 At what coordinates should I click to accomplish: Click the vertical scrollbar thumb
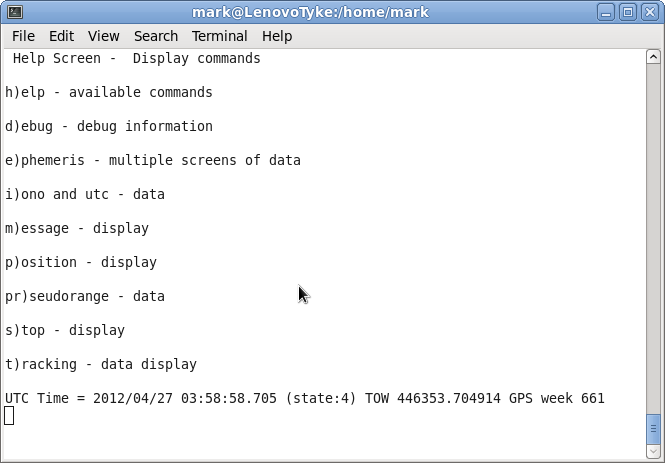[654, 428]
